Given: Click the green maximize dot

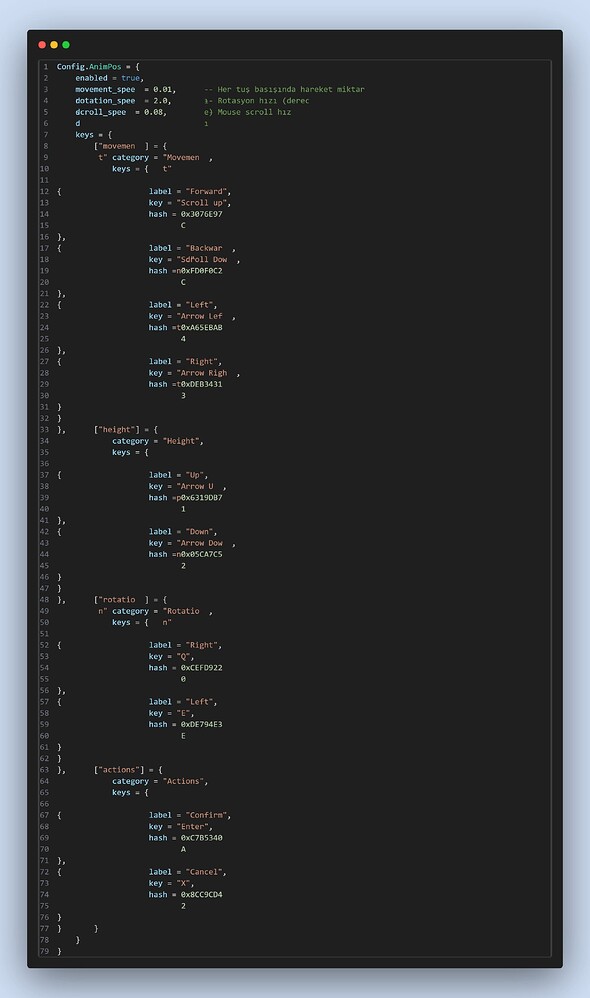Looking at the screenshot, I should [x=66, y=45].
